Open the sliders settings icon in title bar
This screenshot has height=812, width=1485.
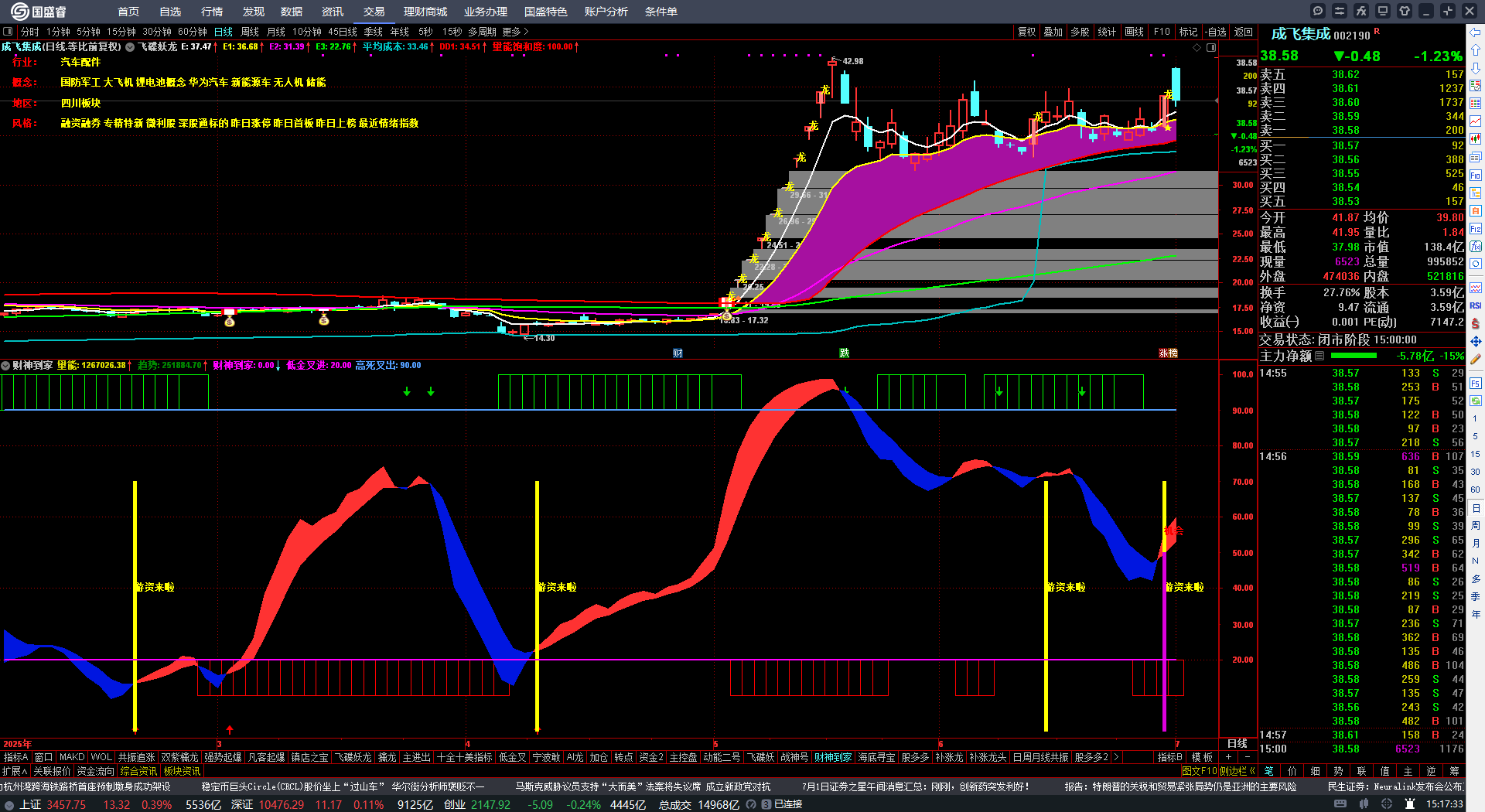coord(1340,11)
